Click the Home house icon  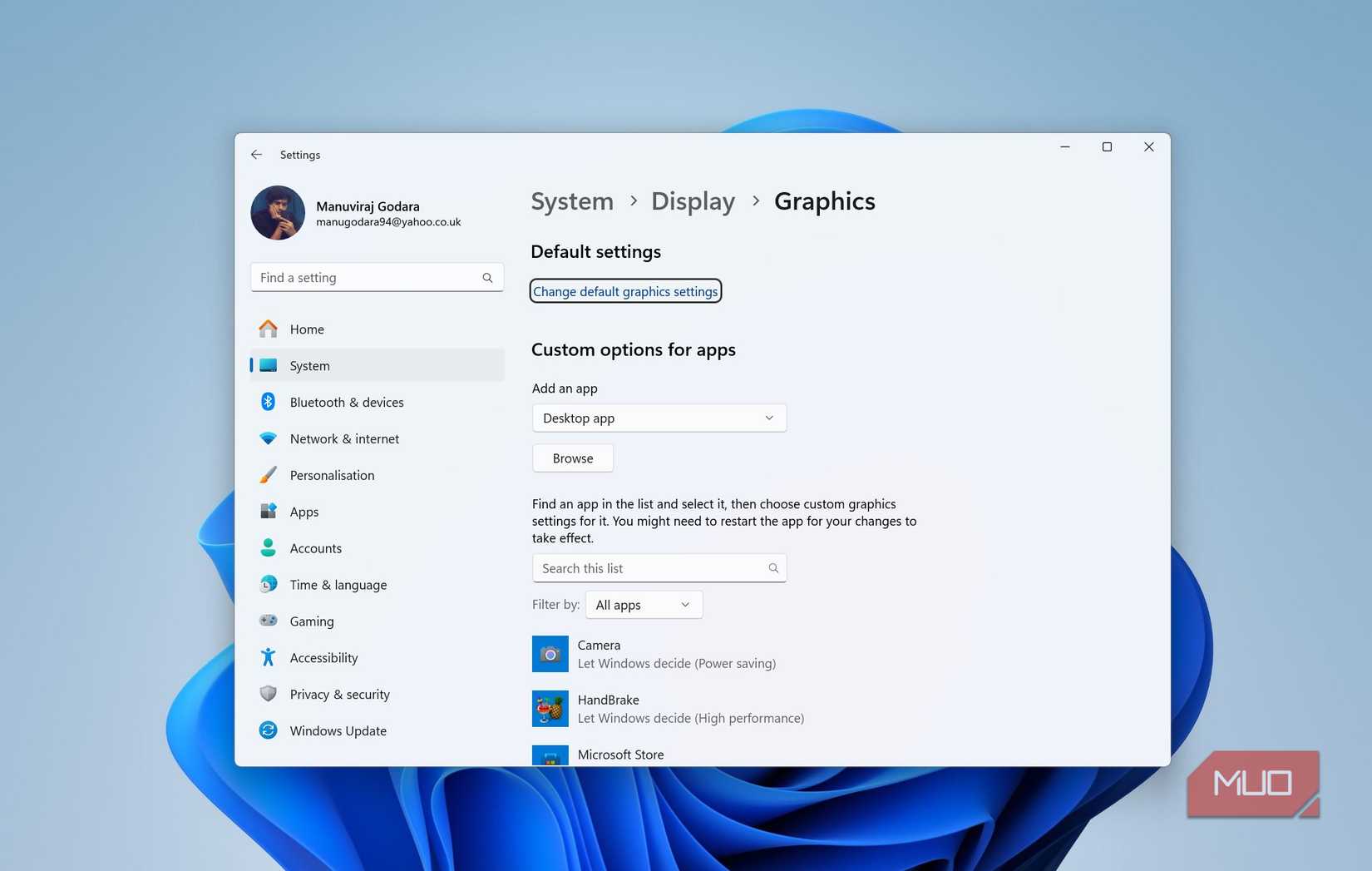[x=268, y=329]
